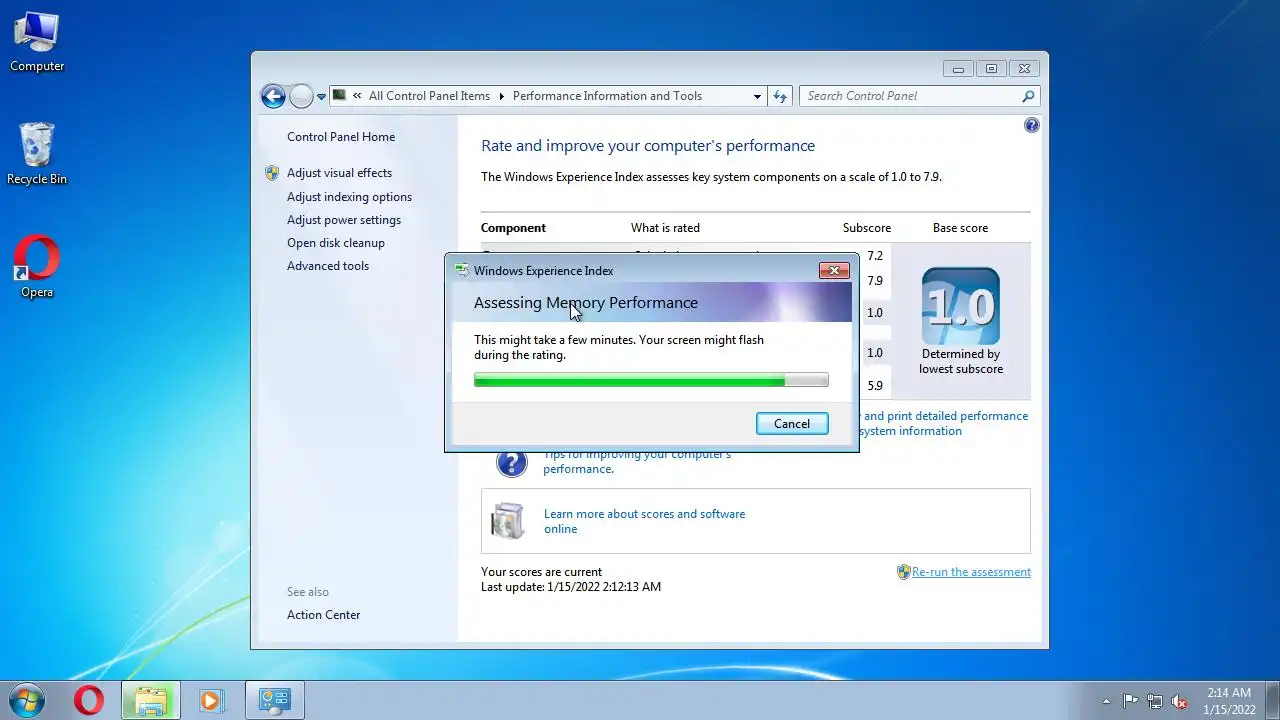Screen dimensions: 1280x720
Task: Open the Action Center flag tray icon
Action: tap(1130, 701)
